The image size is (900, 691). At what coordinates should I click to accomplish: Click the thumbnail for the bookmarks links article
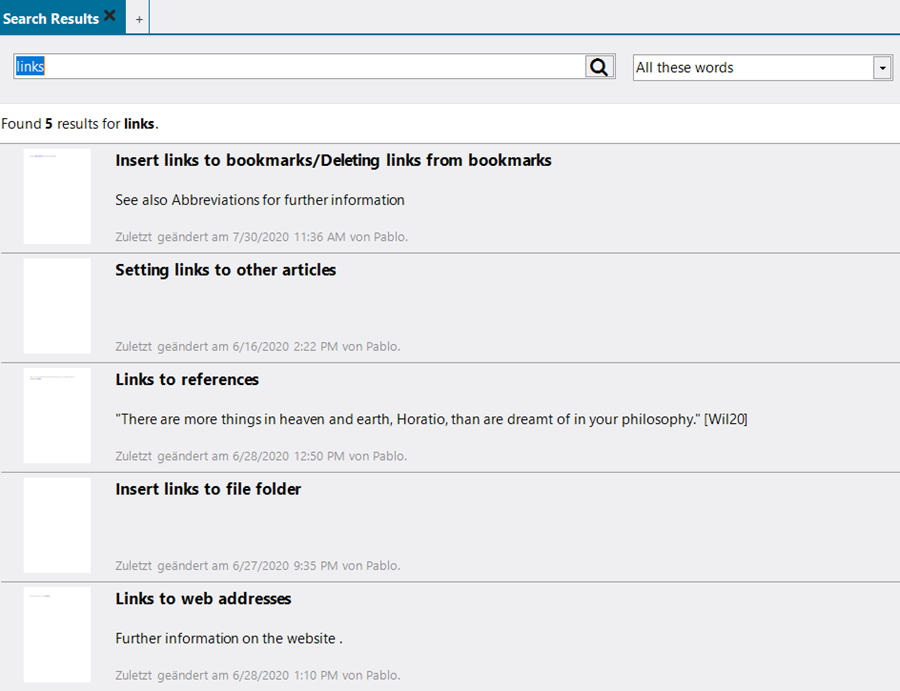coord(57,197)
